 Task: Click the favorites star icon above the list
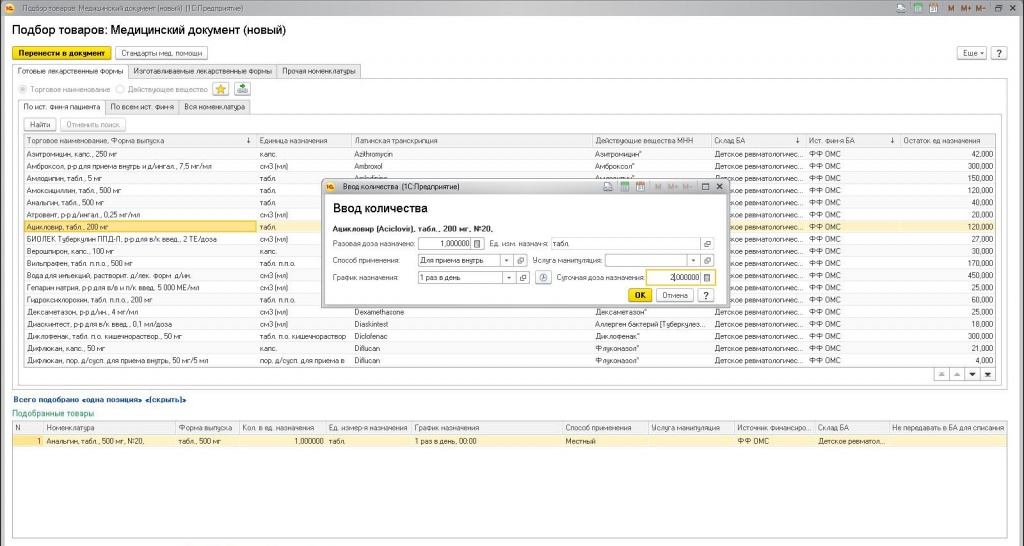pos(221,89)
